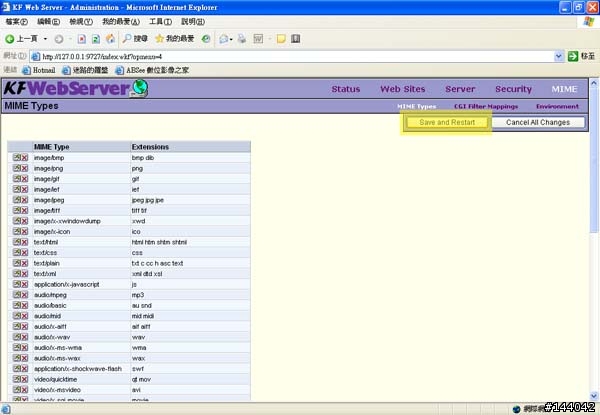Click the 'mid midi' extensions cell

[x=143, y=316]
